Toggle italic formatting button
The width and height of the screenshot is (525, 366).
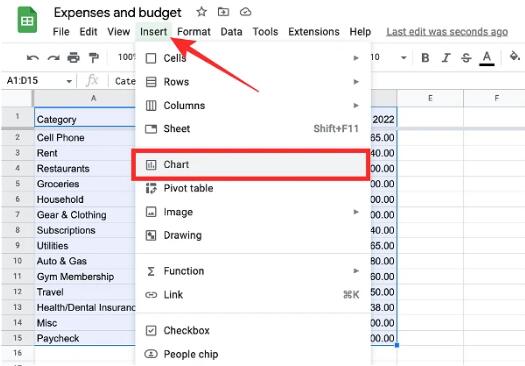[x=445, y=58]
